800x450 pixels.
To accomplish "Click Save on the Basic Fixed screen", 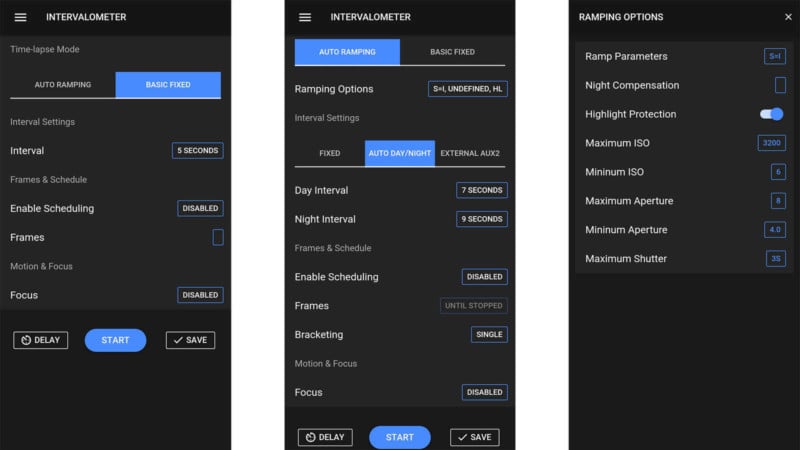I will point(190,340).
